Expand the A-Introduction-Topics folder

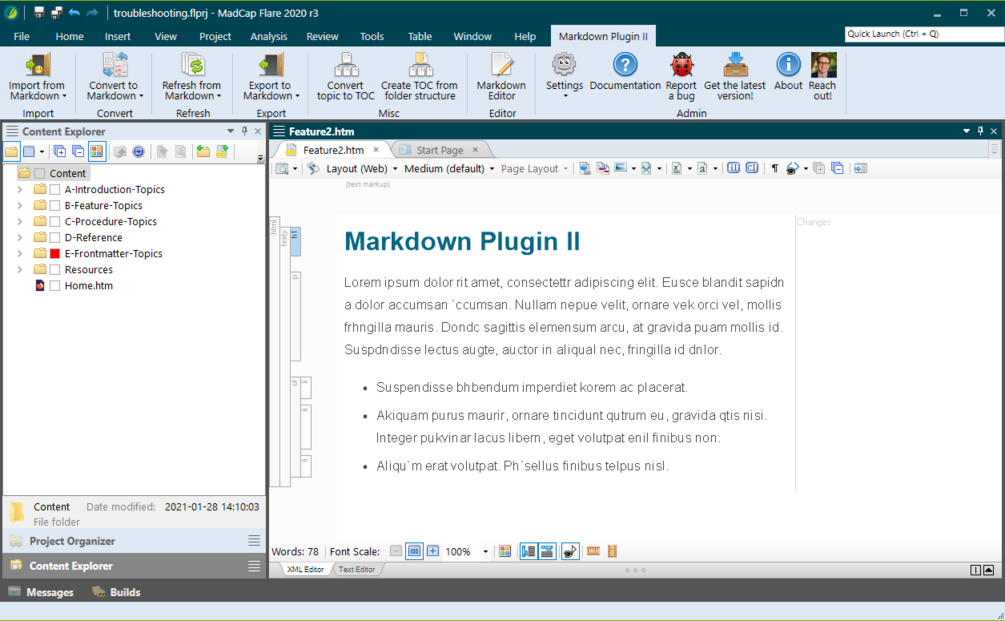tap(19, 190)
